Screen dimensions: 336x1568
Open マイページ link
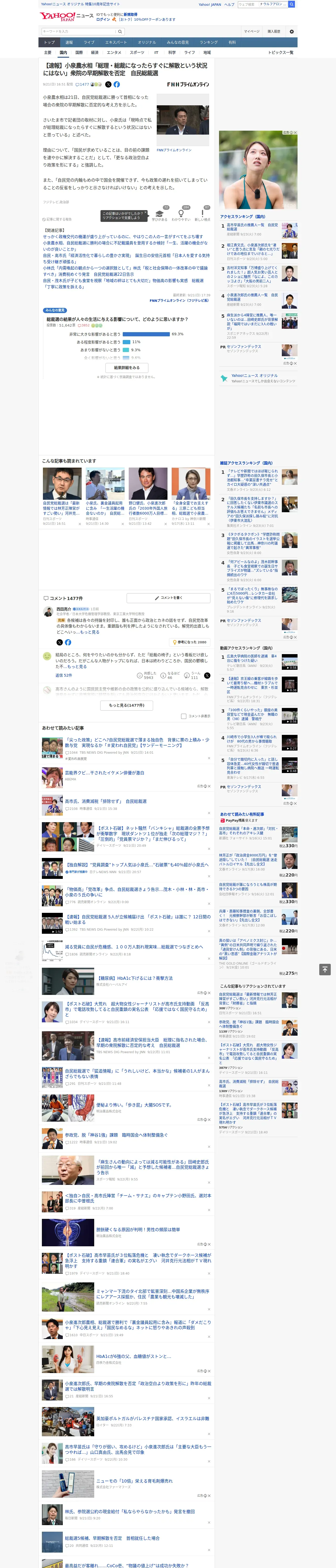[252, 31]
